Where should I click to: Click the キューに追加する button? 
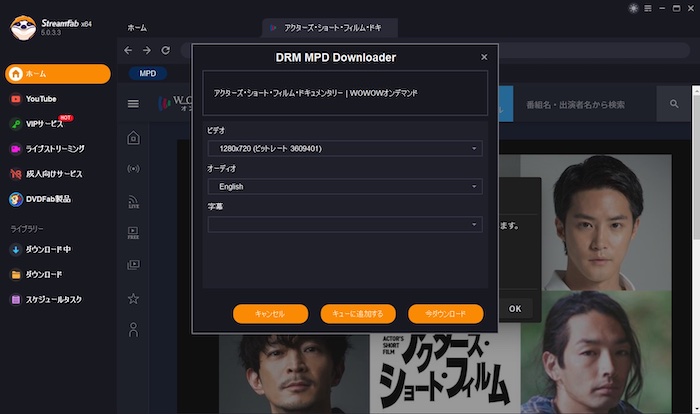[x=358, y=314]
